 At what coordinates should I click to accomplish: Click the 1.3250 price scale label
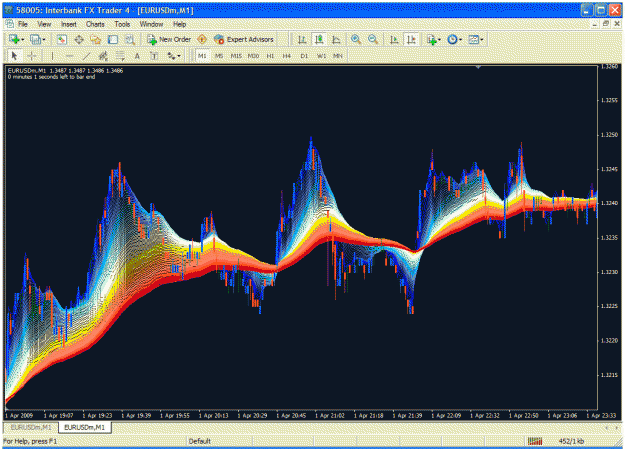click(609, 135)
